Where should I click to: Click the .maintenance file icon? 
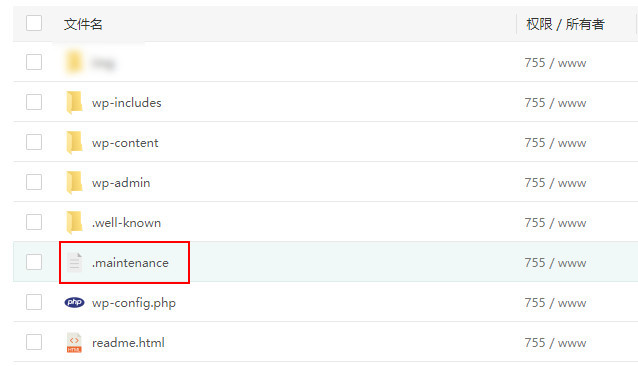74,262
